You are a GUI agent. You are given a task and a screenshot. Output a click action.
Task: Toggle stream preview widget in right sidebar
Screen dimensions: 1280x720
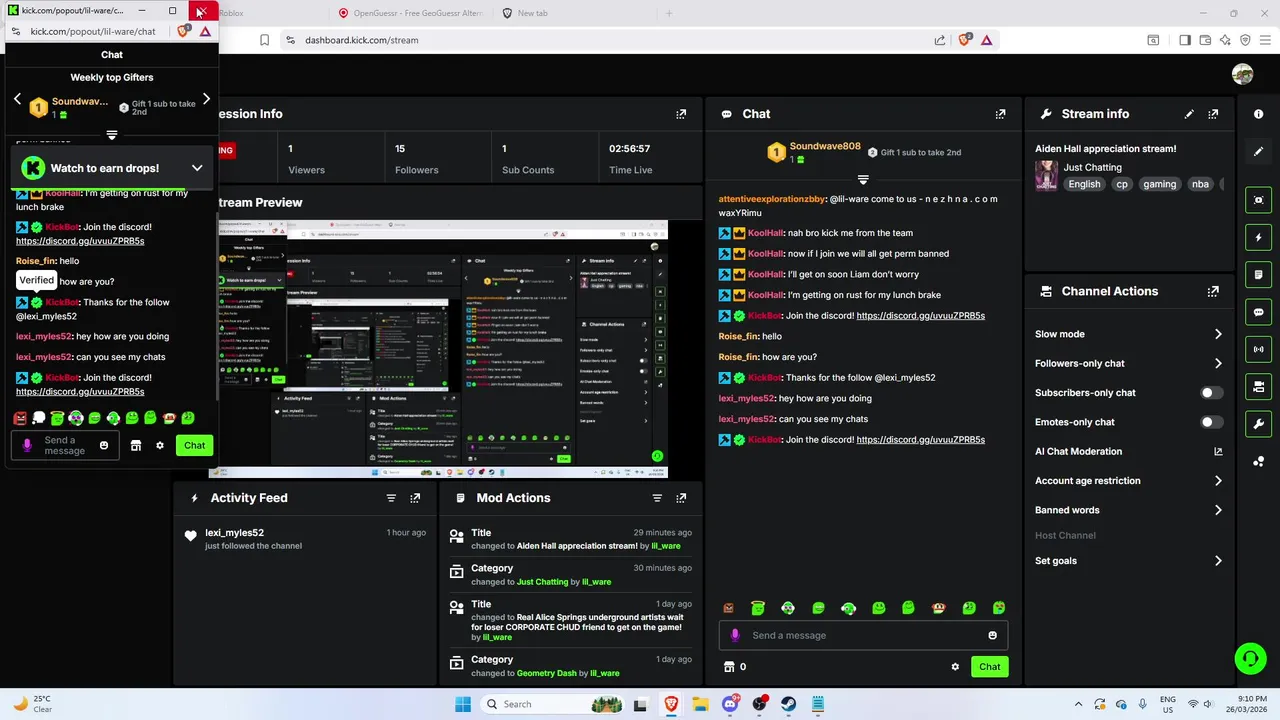pyautogui.click(x=1258, y=200)
